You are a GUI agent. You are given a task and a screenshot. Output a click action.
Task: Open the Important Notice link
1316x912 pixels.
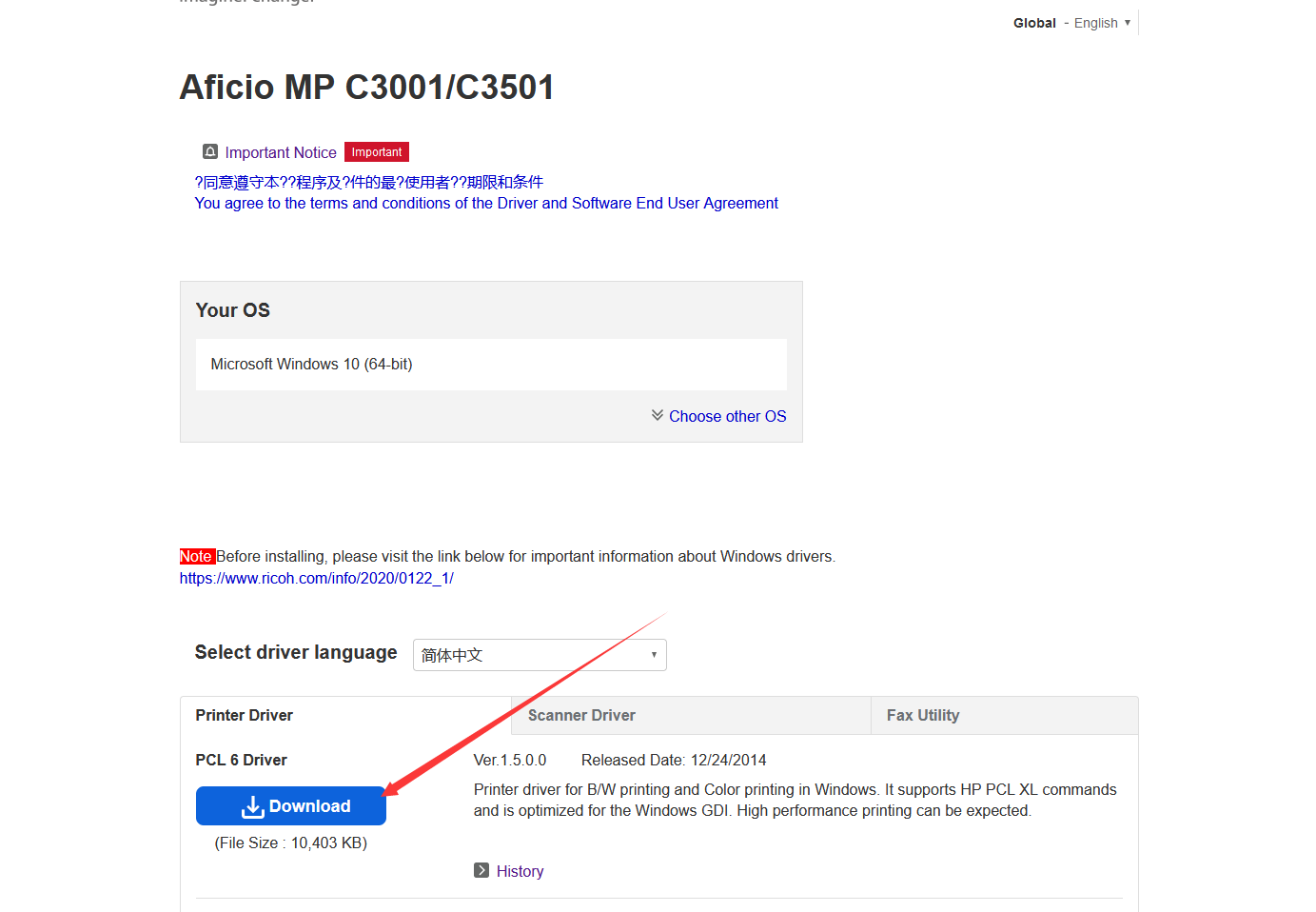tap(281, 152)
